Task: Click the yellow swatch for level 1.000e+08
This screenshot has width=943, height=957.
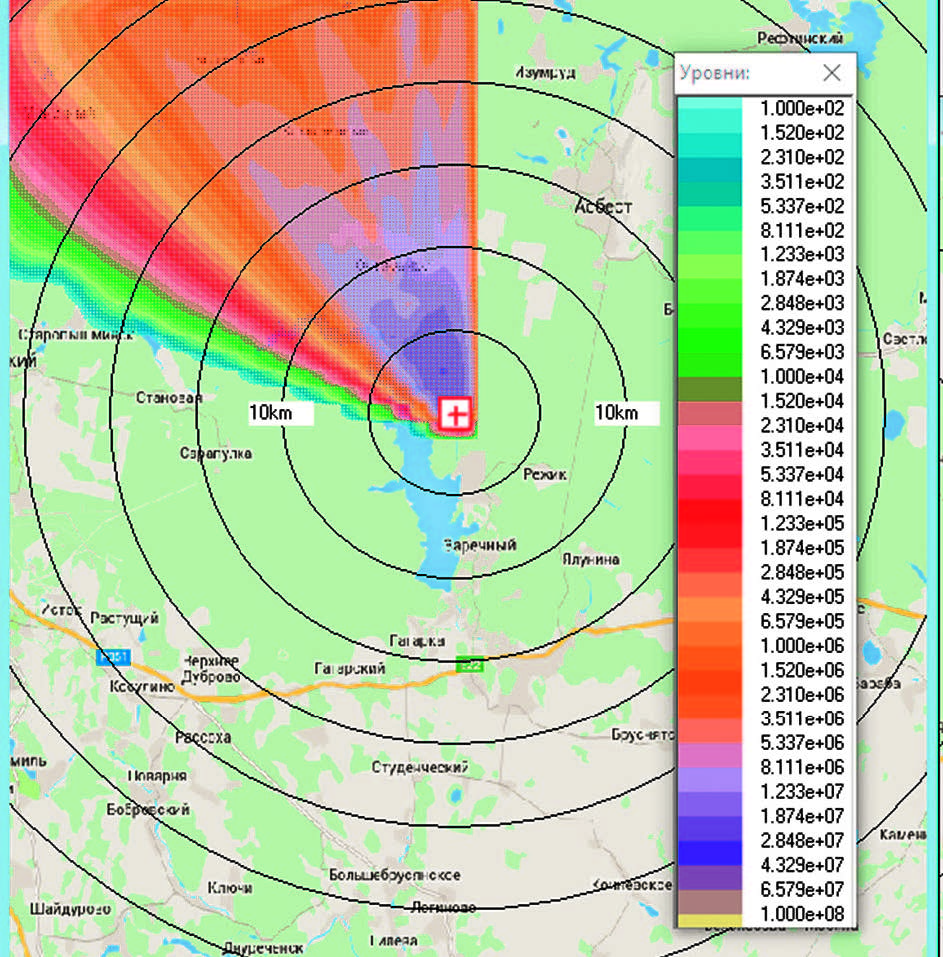Action: pos(709,920)
